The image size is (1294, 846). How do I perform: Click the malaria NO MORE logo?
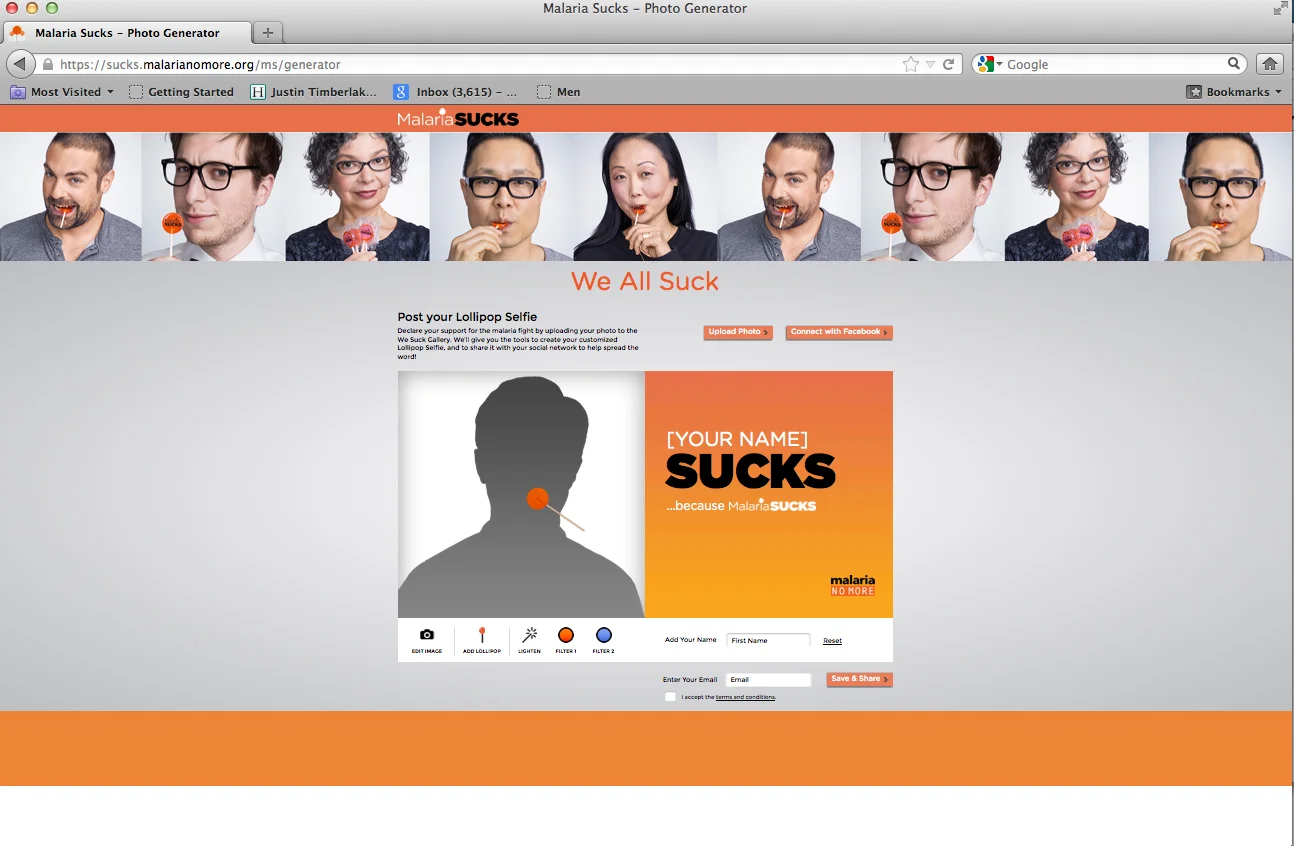click(852, 586)
